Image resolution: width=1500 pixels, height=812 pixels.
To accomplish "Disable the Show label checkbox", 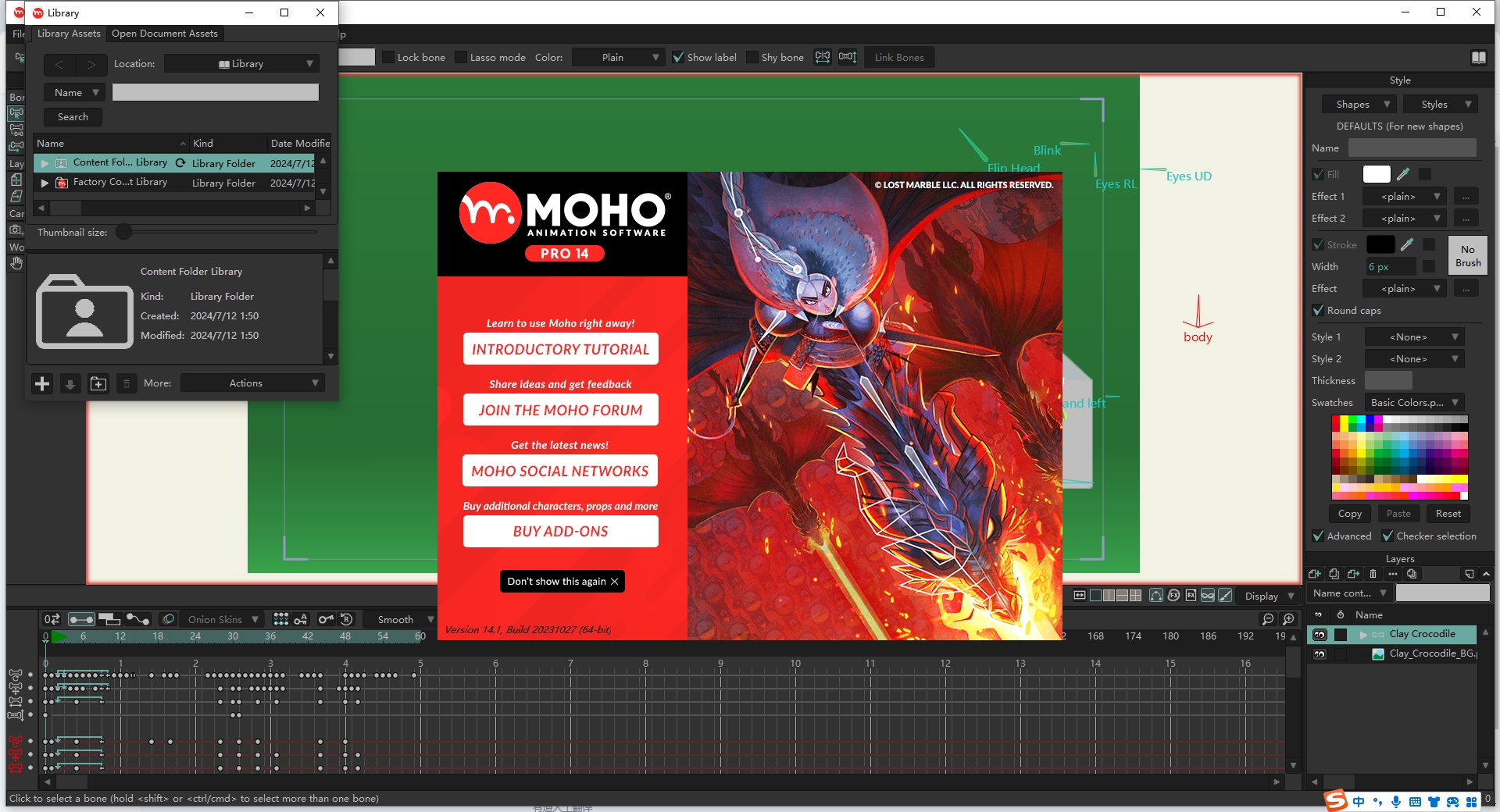I will point(677,57).
